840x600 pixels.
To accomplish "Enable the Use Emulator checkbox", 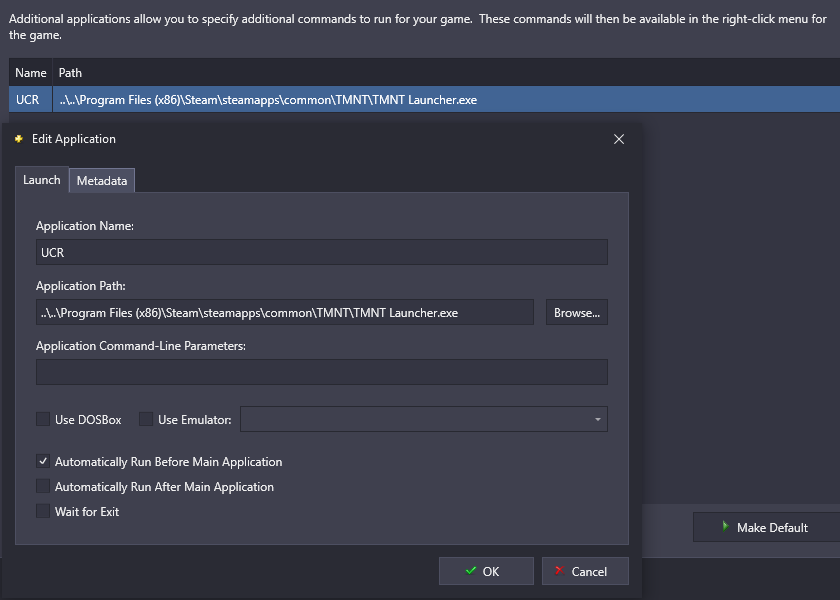I will tap(146, 419).
